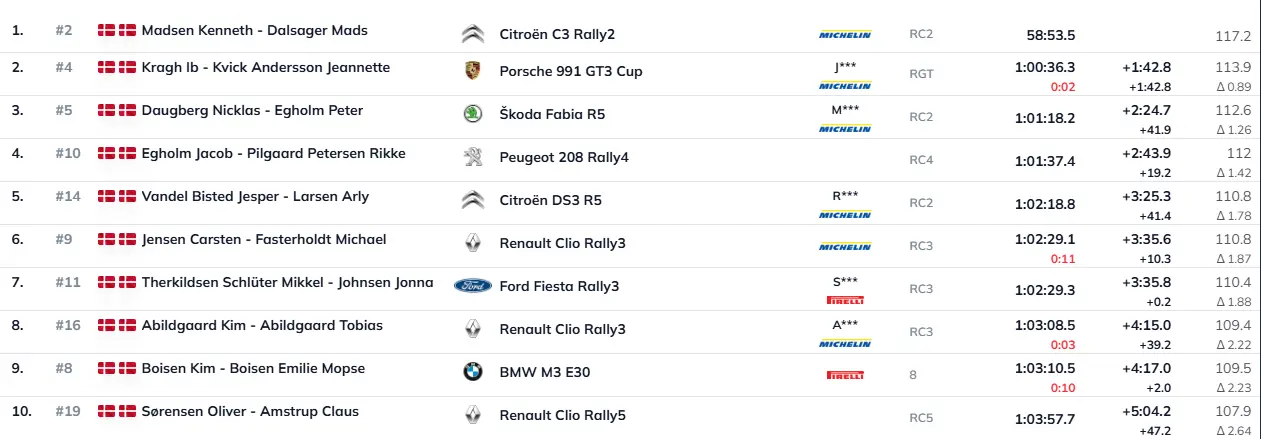Click the Citroën logo beside C3 Rally2

(473, 35)
